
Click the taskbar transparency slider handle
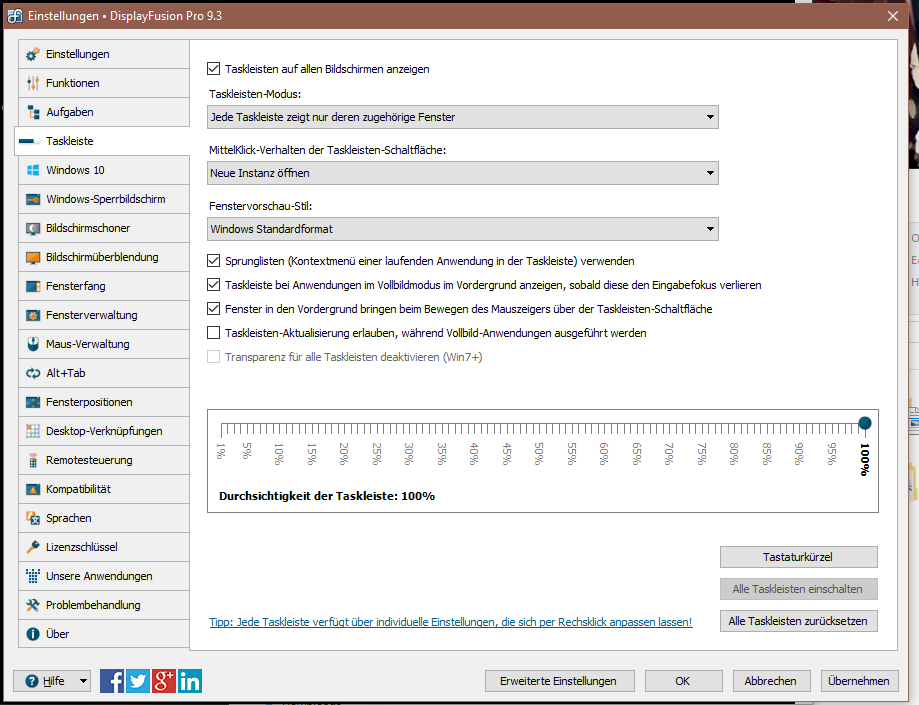click(865, 424)
